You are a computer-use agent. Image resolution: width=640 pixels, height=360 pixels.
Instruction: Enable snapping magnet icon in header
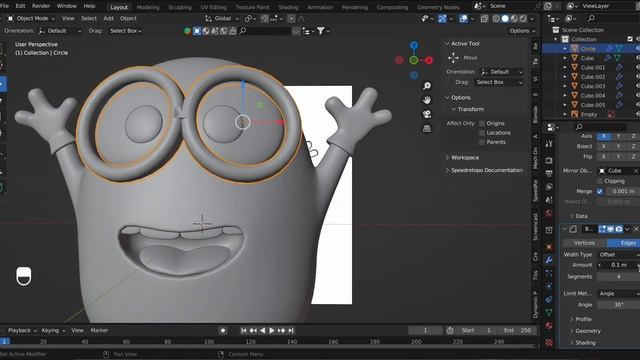pyautogui.click(x=264, y=18)
